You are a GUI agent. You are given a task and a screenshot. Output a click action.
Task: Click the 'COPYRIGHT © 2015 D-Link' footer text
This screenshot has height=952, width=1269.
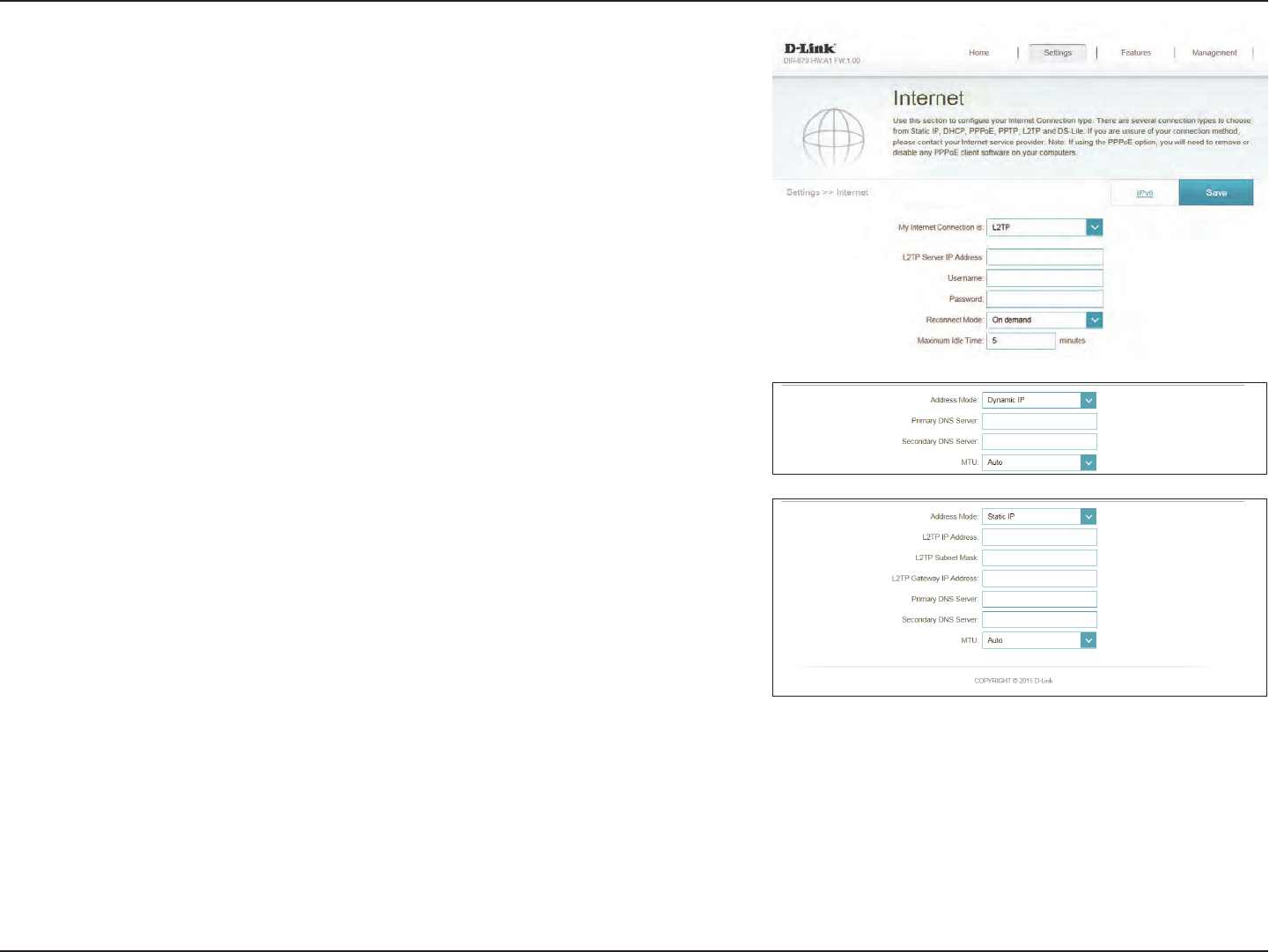(x=1014, y=681)
